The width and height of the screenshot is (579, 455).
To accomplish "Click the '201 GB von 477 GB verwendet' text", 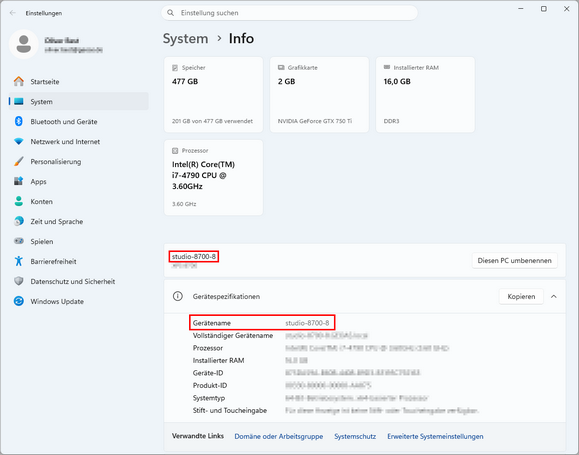I will point(212,121).
